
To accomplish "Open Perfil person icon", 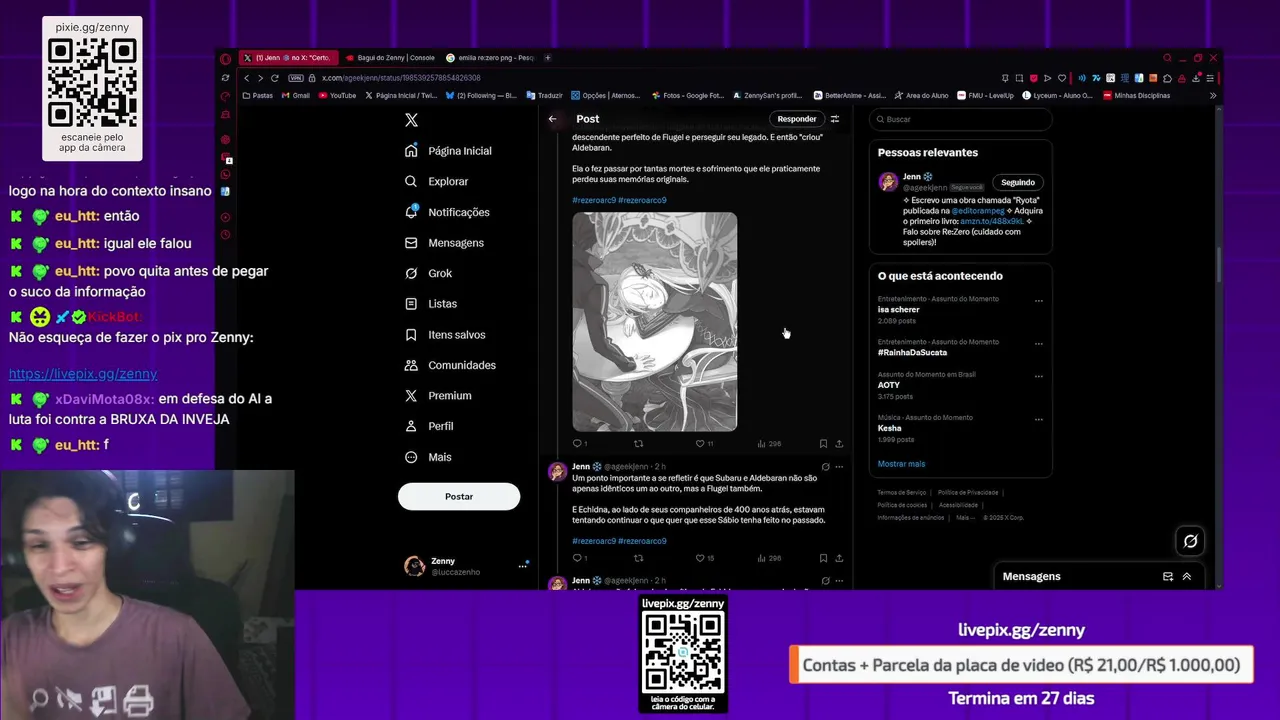I will click(x=411, y=426).
